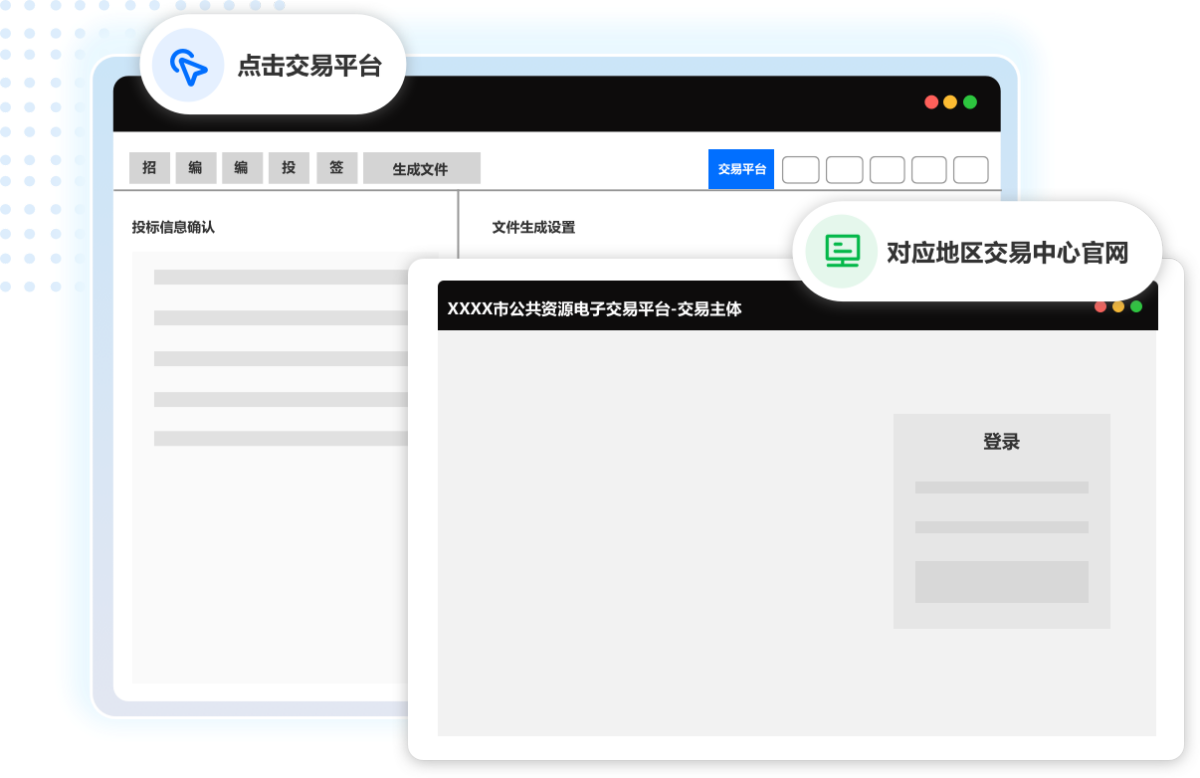Toggle the first empty box beside 交易平台
This screenshot has height=778, width=1200.
coord(800,169)
